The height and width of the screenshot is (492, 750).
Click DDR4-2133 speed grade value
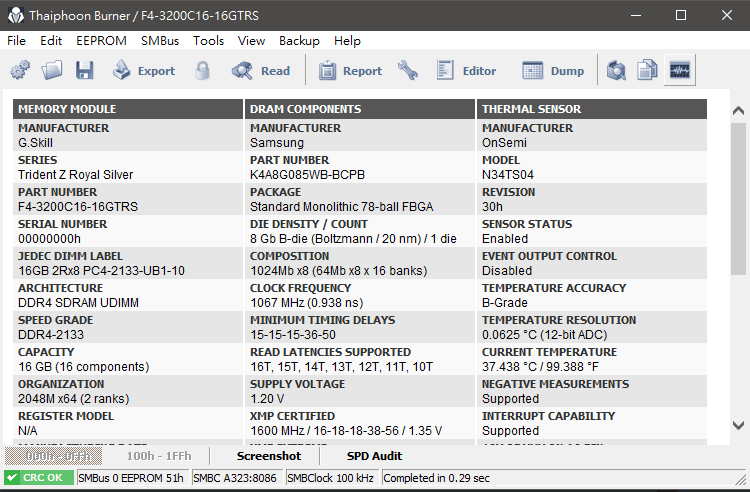point(51,335)
